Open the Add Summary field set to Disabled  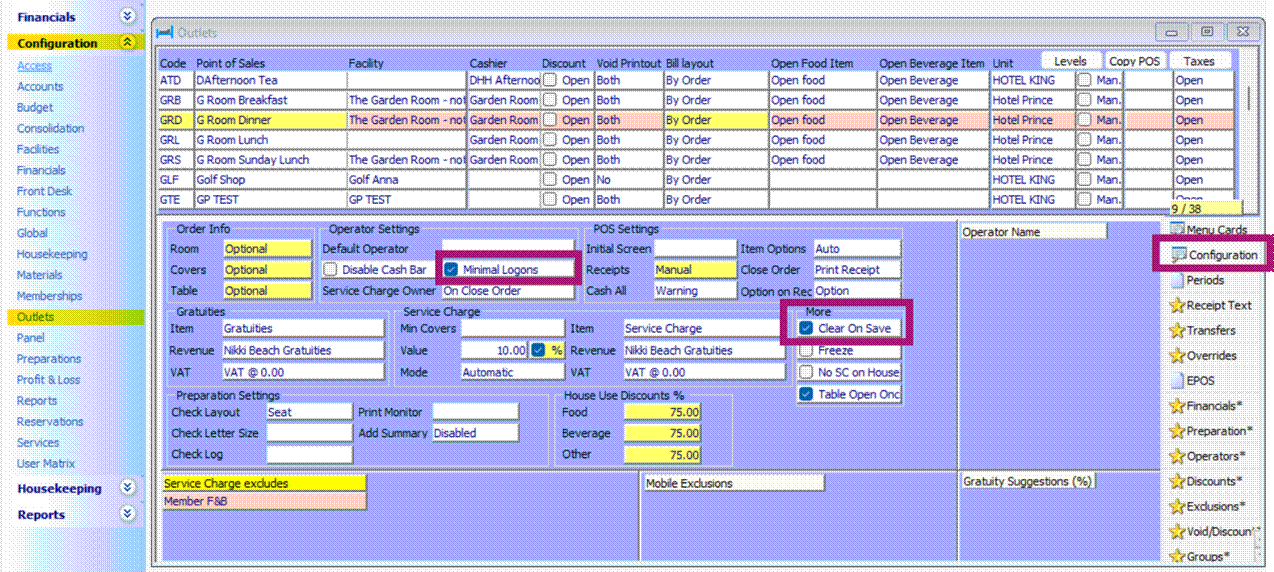point(475,433)
